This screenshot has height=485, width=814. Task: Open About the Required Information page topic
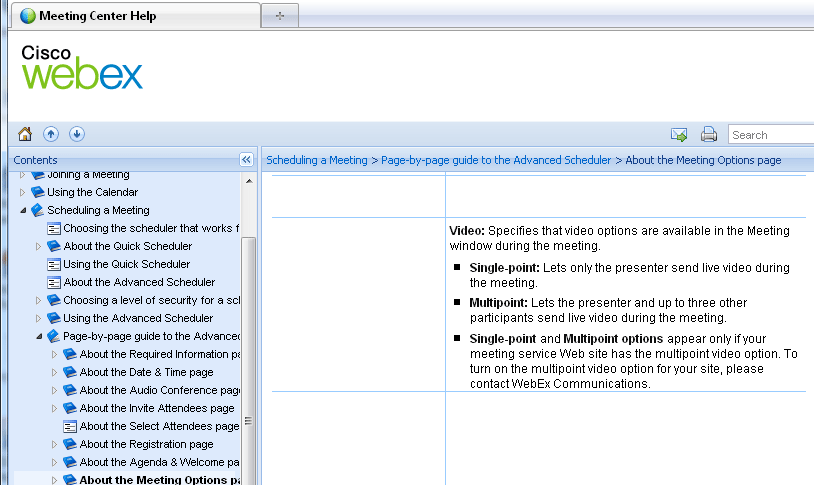tap(160, 354)
